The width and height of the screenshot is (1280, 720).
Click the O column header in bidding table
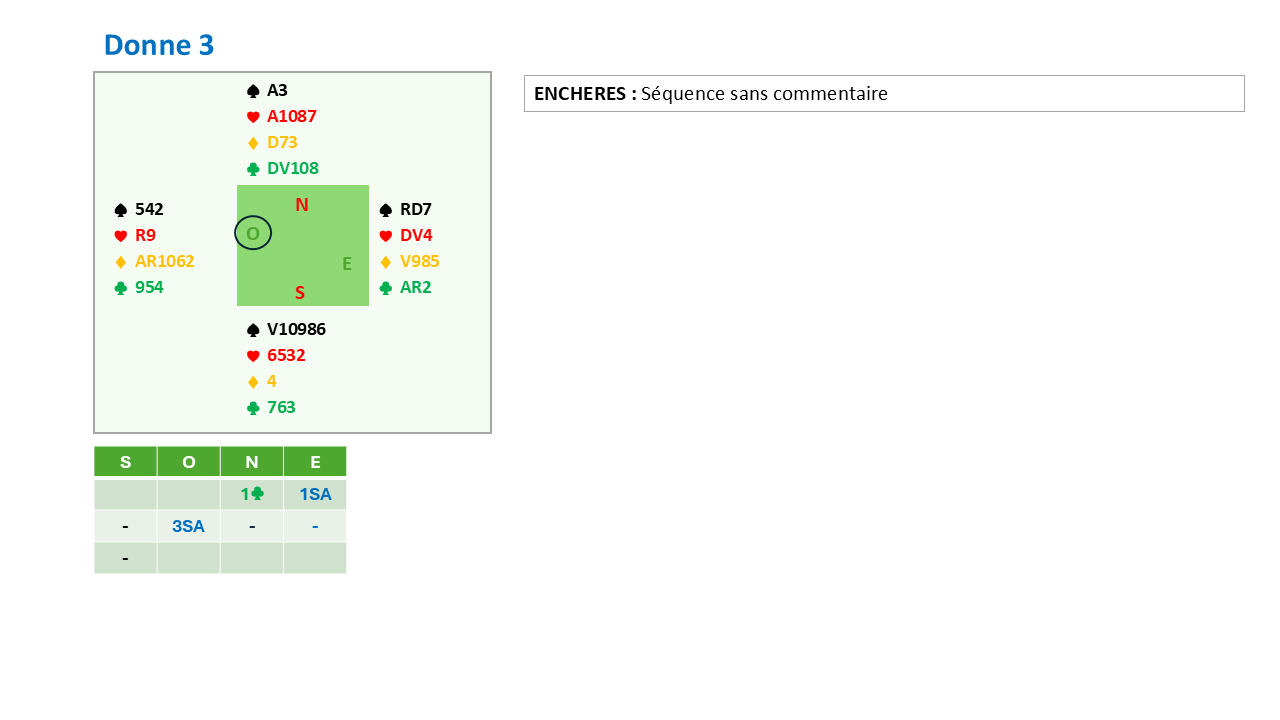[188, 462]
